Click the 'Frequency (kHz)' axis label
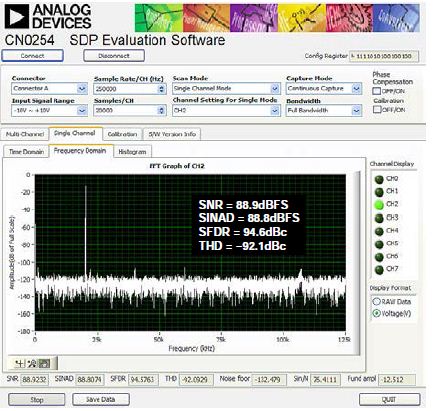 191,349
